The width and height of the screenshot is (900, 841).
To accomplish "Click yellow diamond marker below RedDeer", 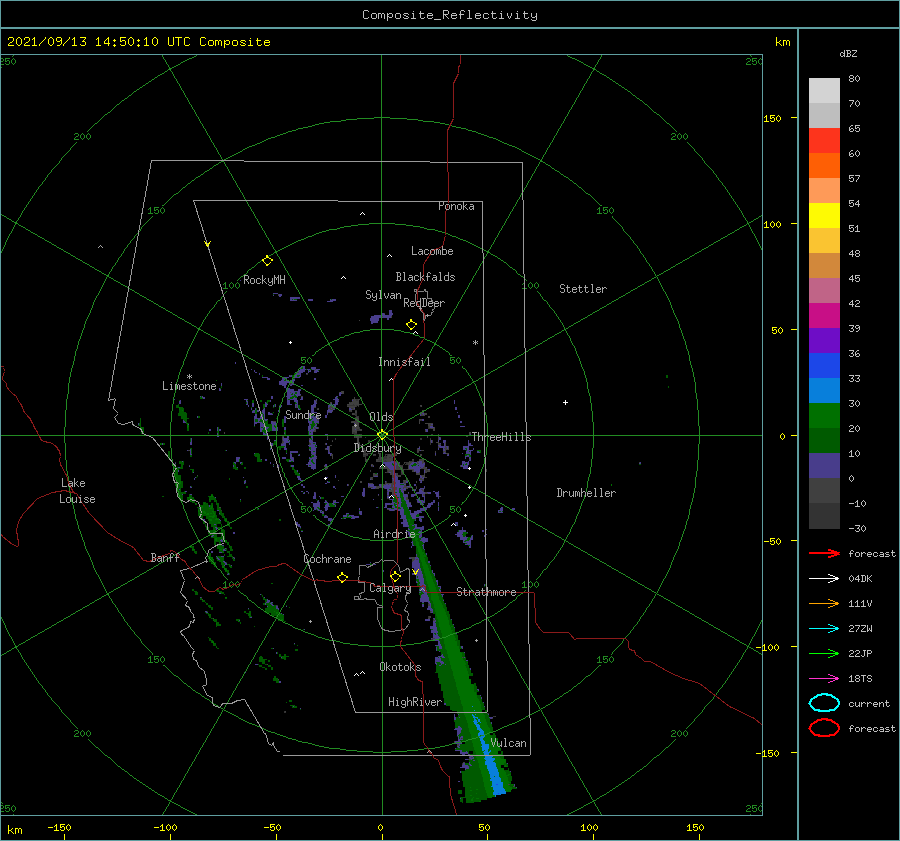I will click(x=412, y=325).
